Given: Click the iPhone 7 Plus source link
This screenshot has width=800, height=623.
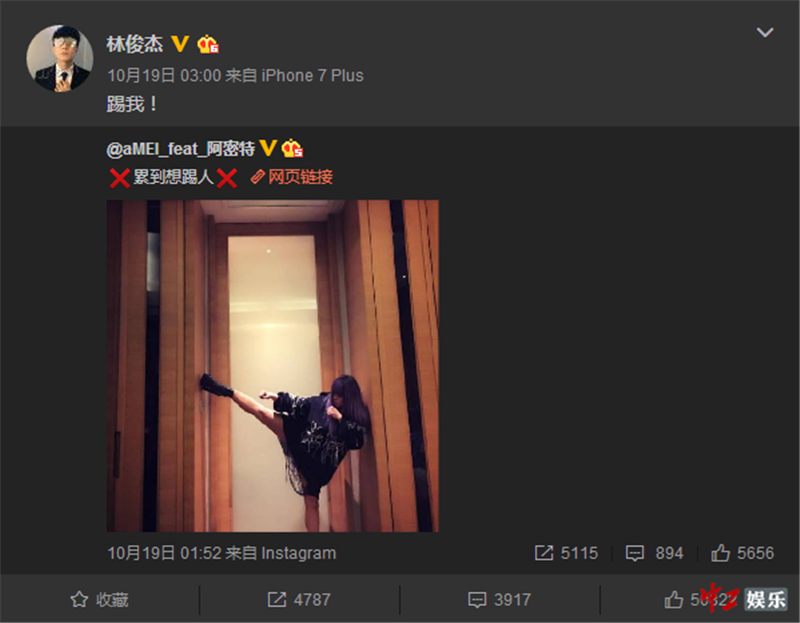Looking at the screenshot, I should point(312,76).
